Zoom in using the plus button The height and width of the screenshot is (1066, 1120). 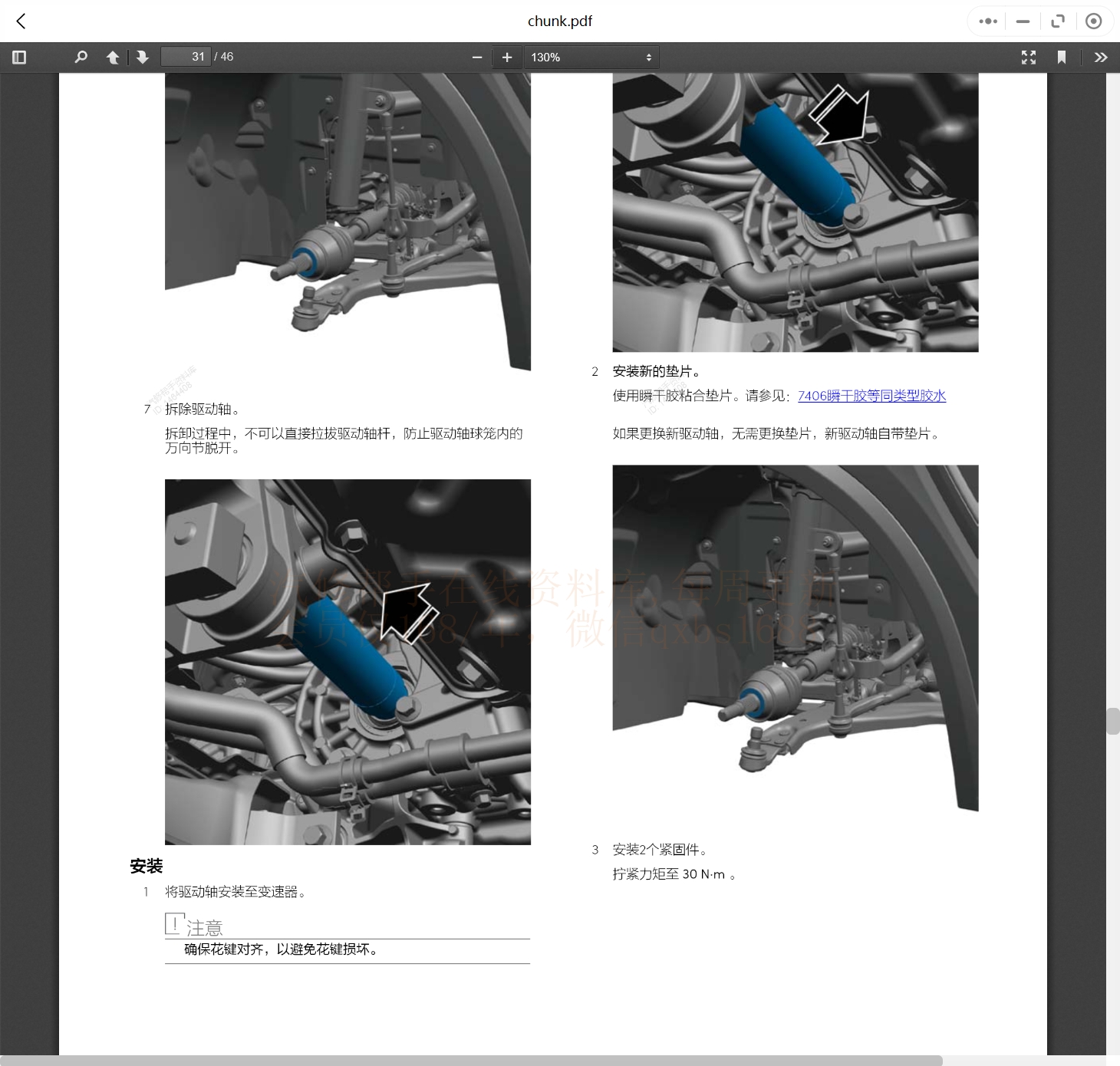507,58
